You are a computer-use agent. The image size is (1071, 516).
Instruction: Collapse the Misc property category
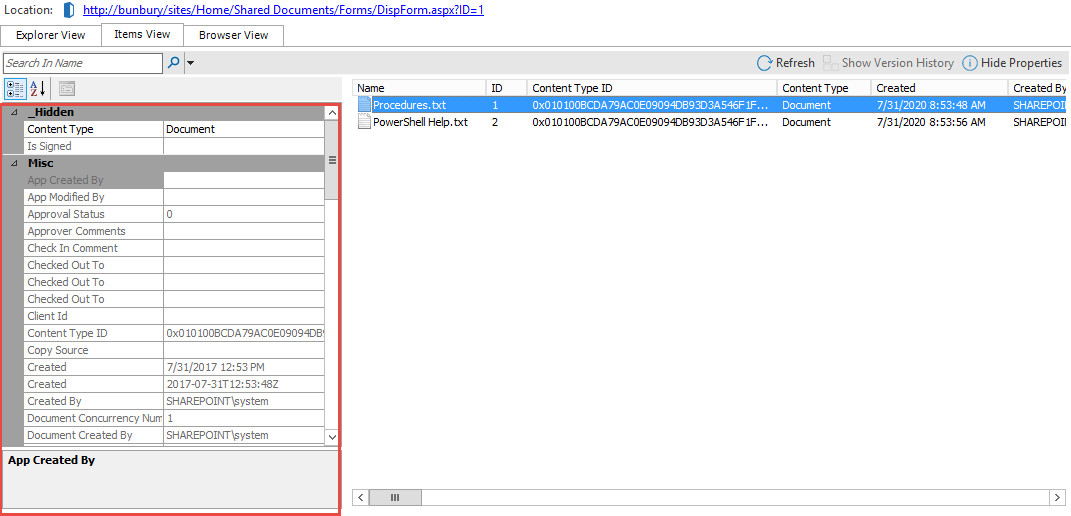pyautogui.click(x=14, y=163)
